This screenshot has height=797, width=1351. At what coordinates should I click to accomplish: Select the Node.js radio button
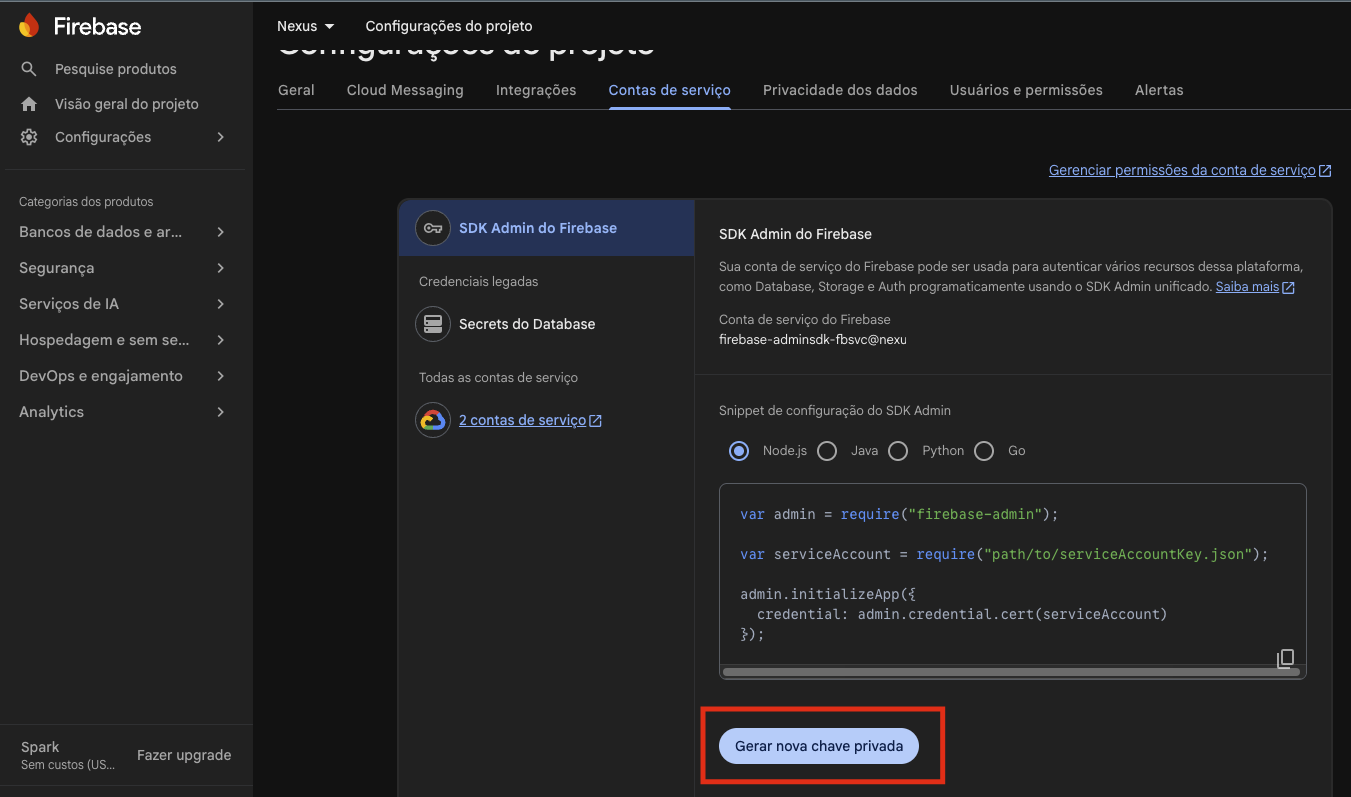click(739, 451)
